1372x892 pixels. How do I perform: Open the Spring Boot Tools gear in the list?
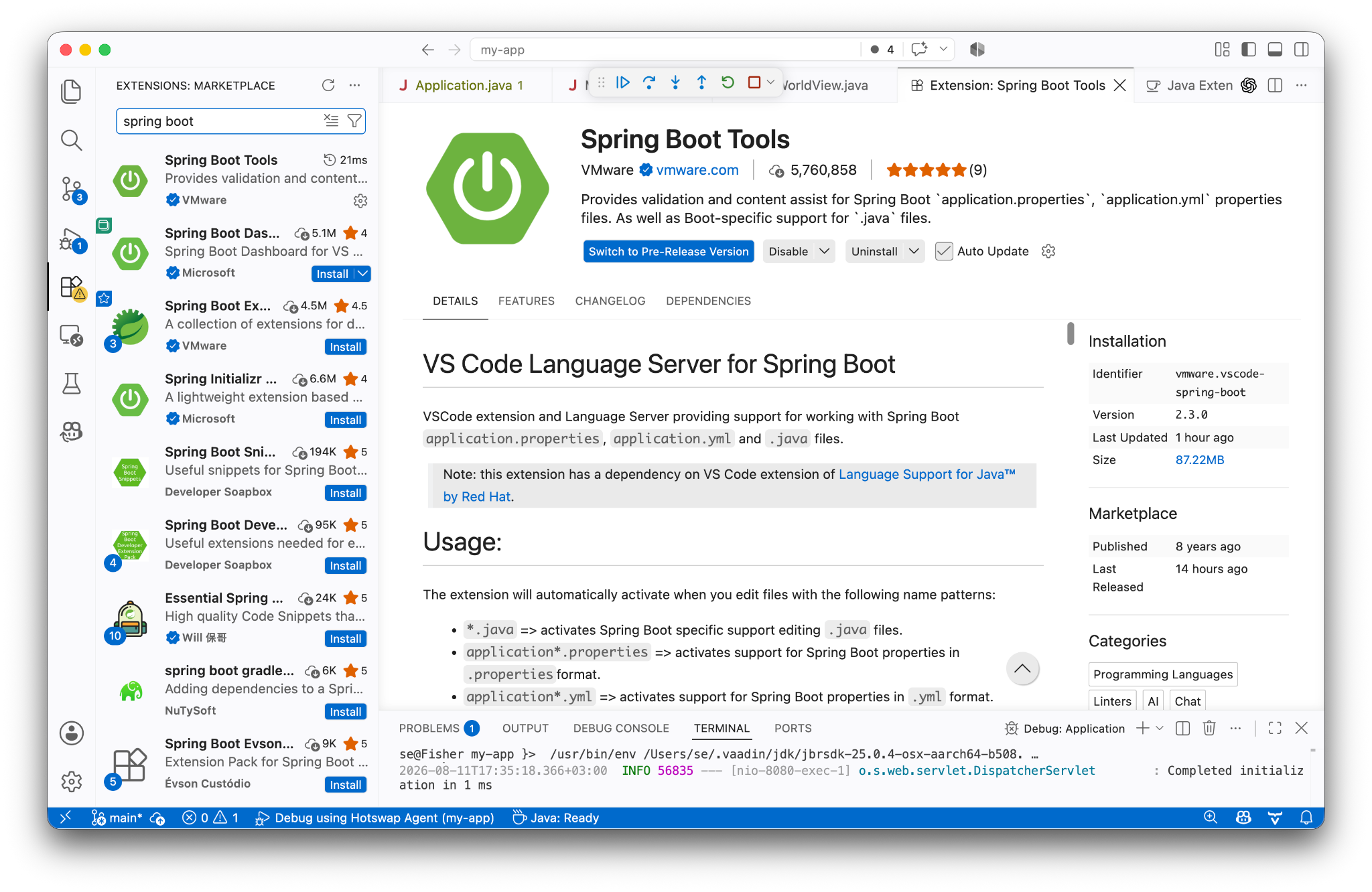click(x=360, y=200)
